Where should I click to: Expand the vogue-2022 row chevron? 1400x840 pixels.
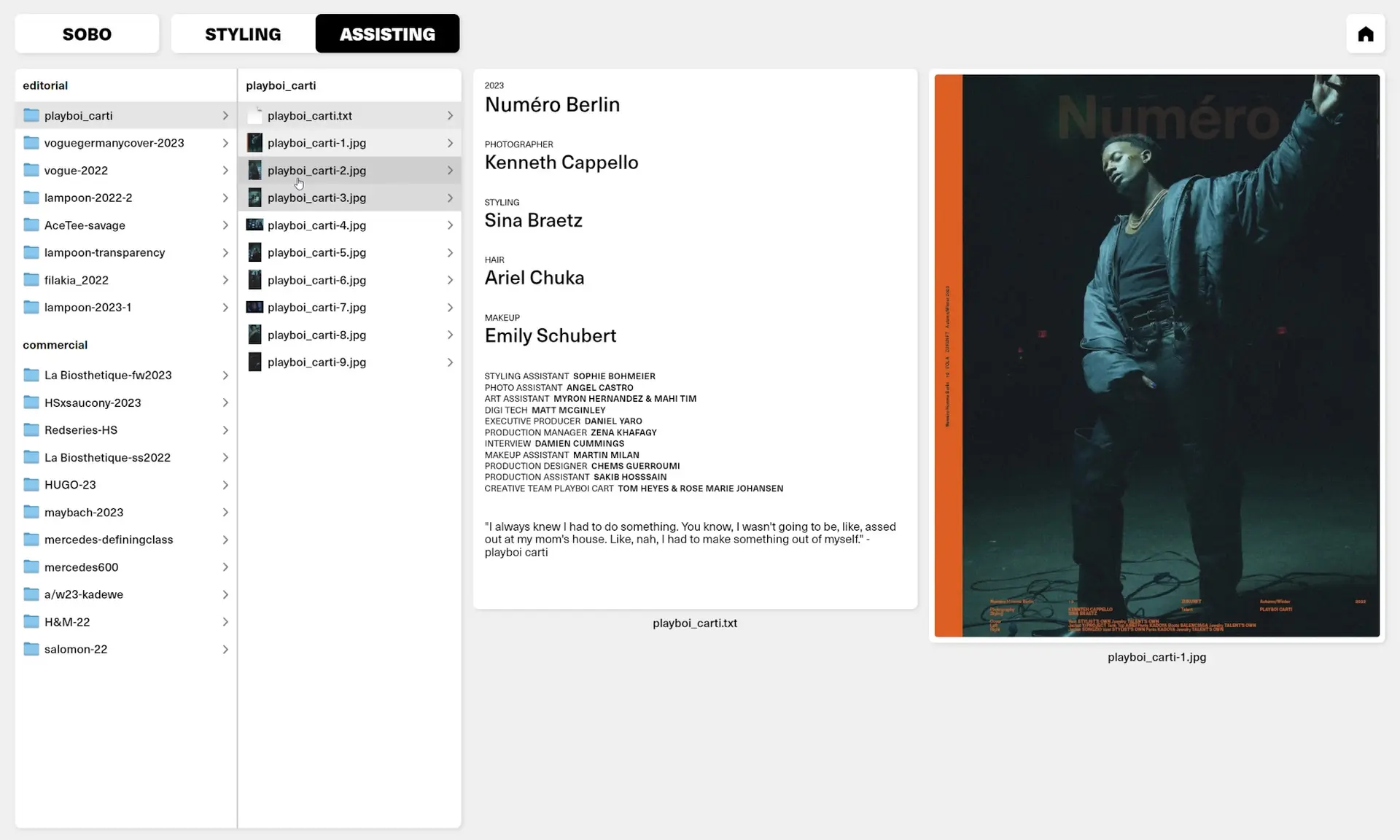(225, 170)
